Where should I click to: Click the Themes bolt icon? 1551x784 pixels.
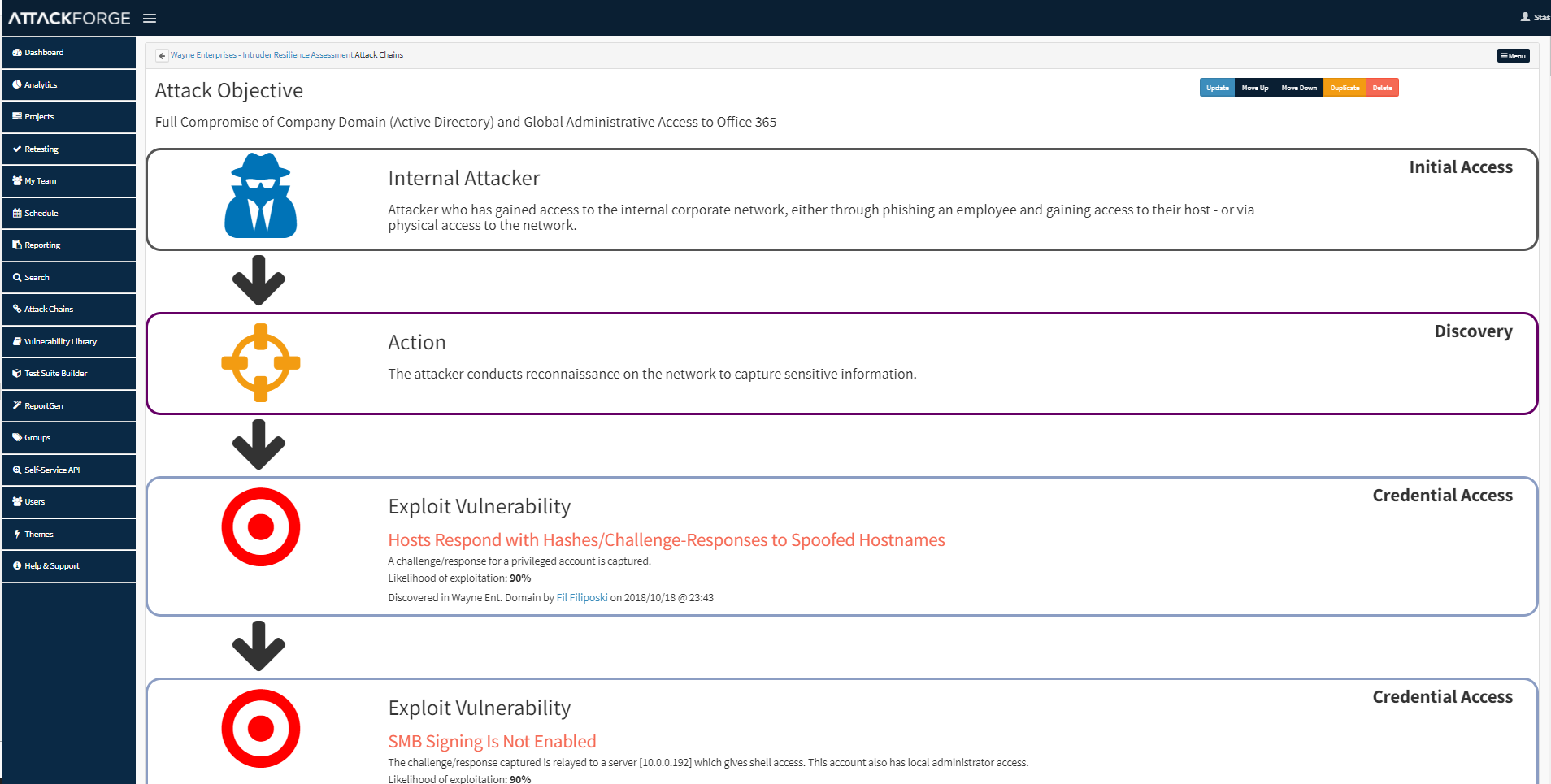click(17, 534)
